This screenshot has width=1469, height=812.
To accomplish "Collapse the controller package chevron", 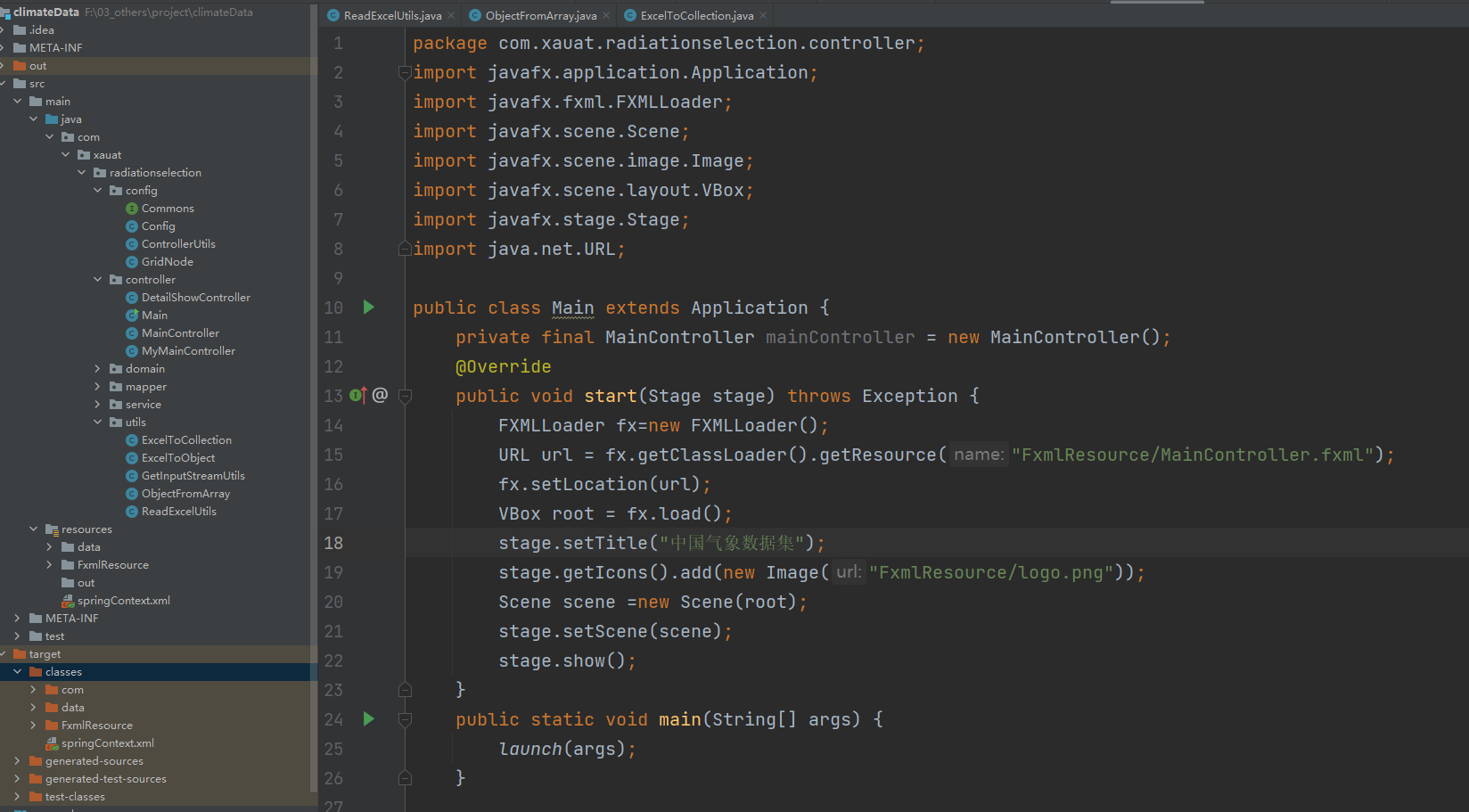I will point(98,280).
